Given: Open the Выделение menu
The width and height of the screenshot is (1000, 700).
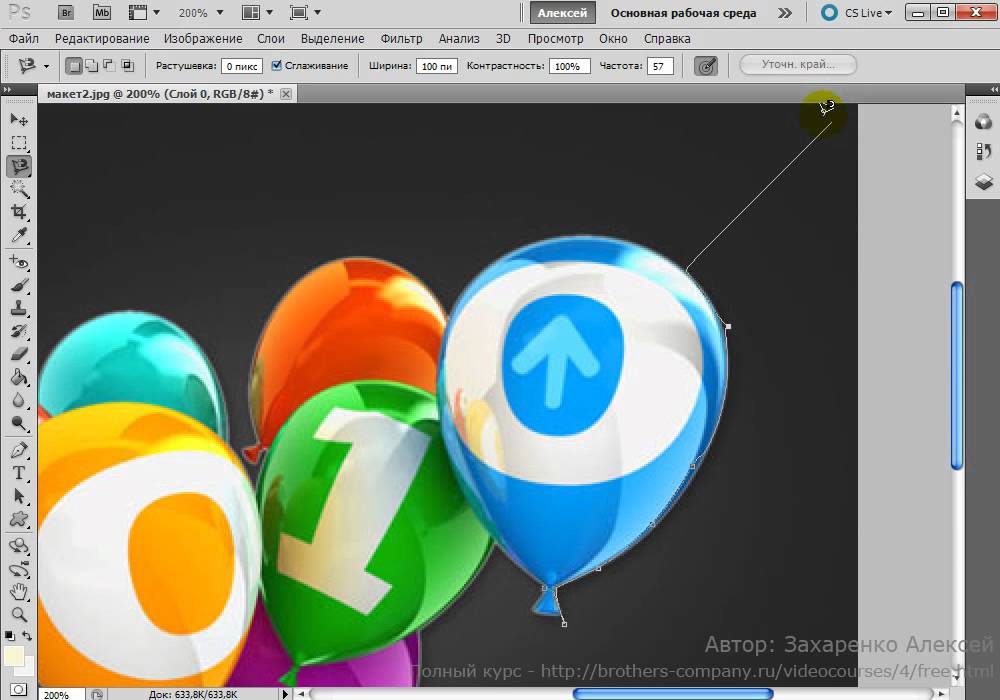Looking at the screenshot, I should pyautogui.click(x=332, y=39).
